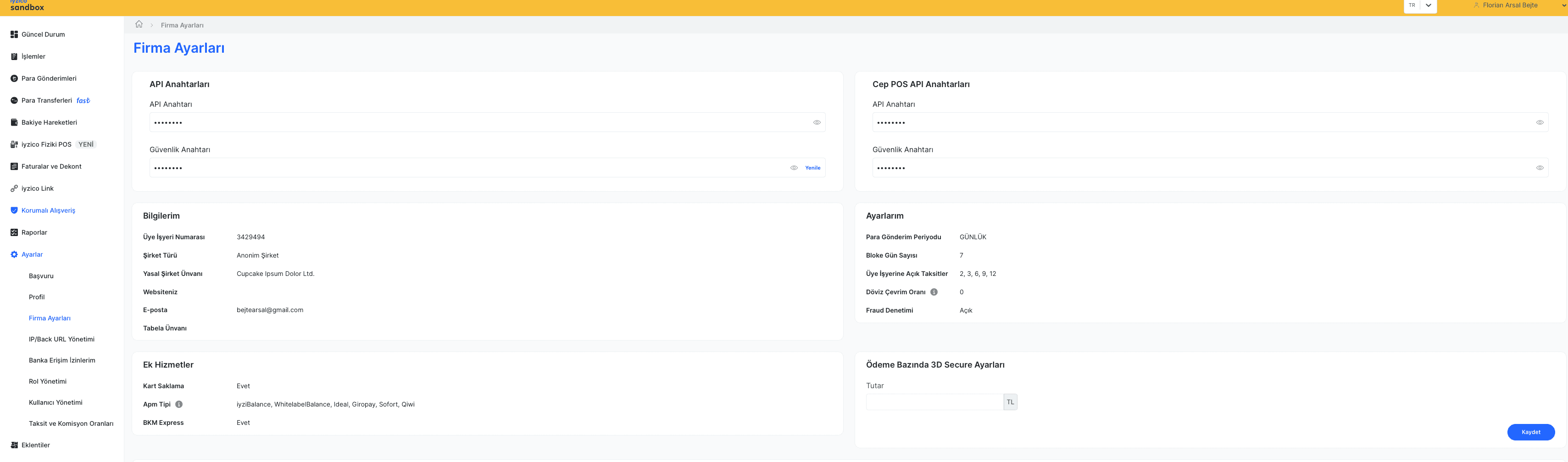
Task: Click the GÜNLÜK payout period value
Action: tap(973, 237)
